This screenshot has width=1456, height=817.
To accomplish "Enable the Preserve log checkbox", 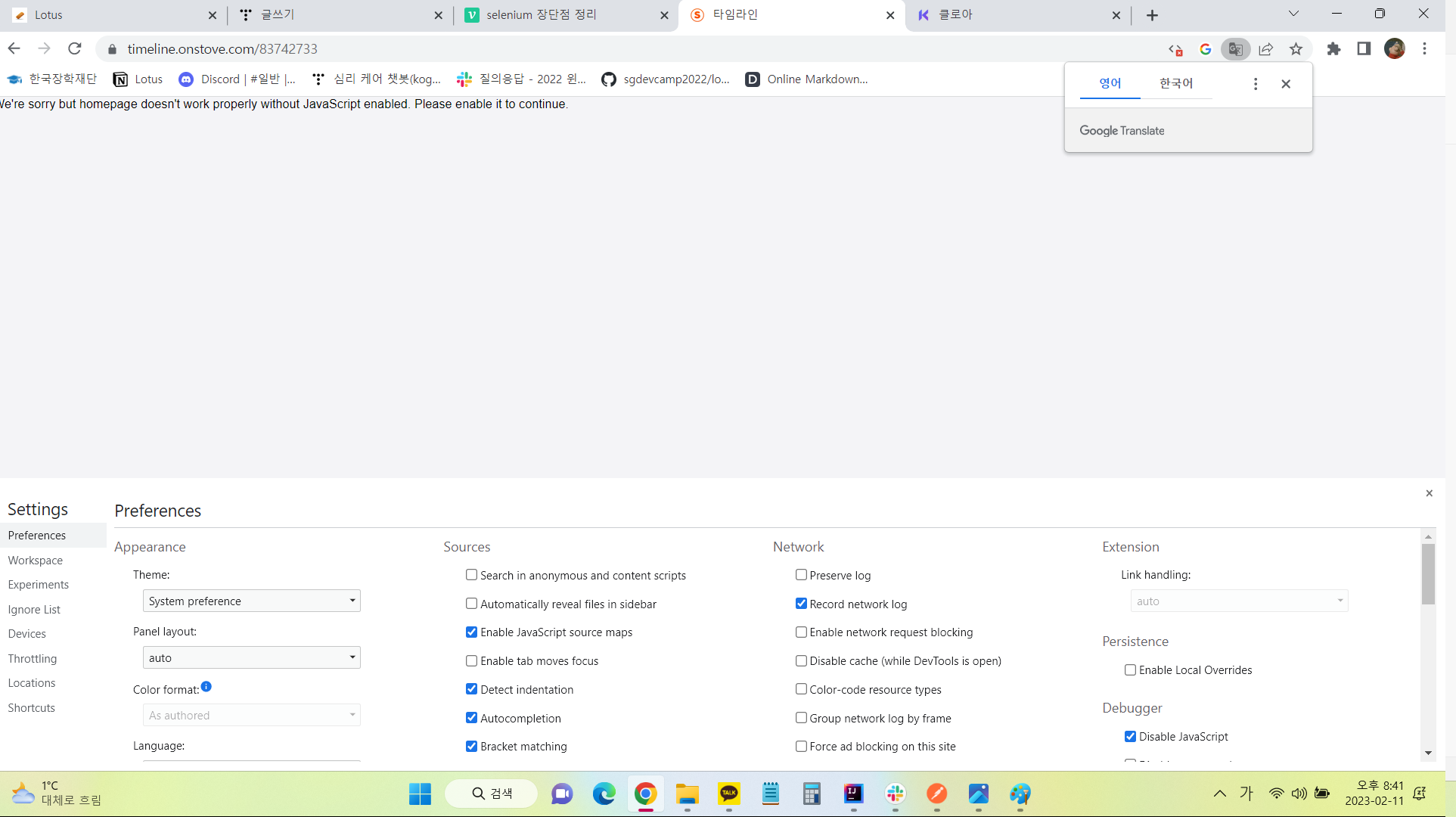I will click(x=801, y=575).
